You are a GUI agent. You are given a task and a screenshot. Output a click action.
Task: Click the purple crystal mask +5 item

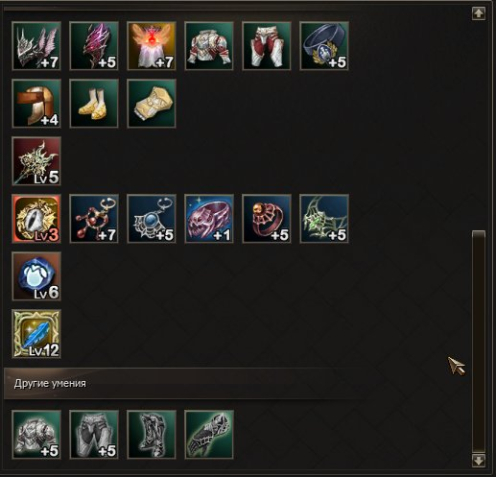(94, 46)
